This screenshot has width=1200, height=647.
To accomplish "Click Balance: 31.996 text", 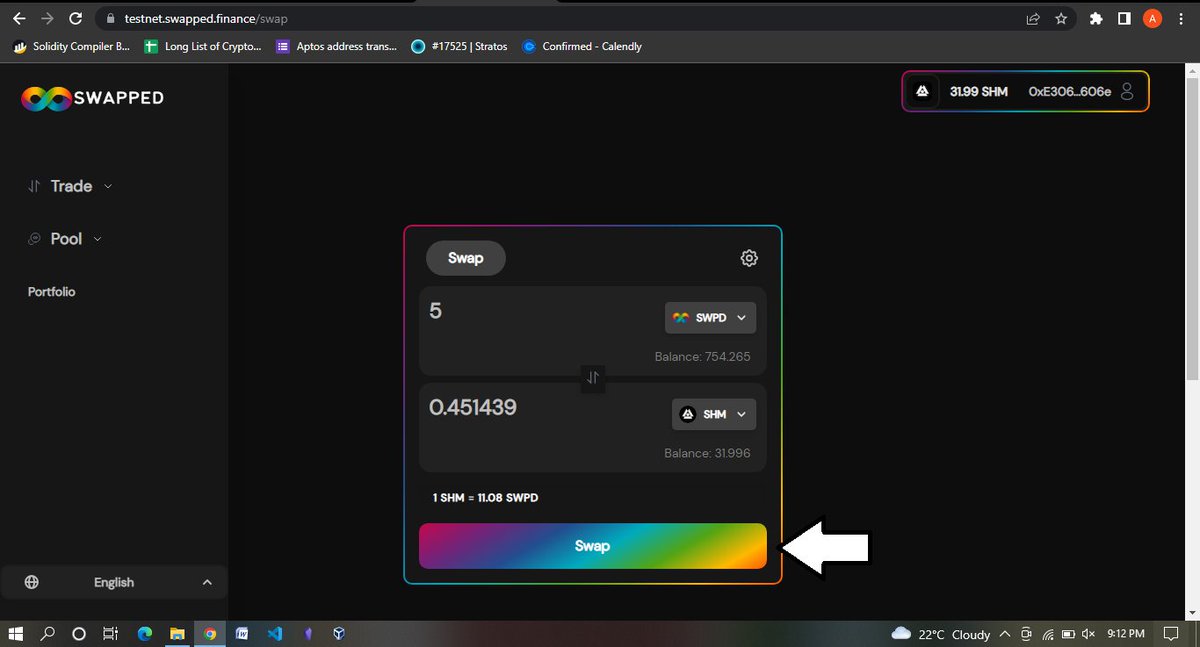I will 707,453.
